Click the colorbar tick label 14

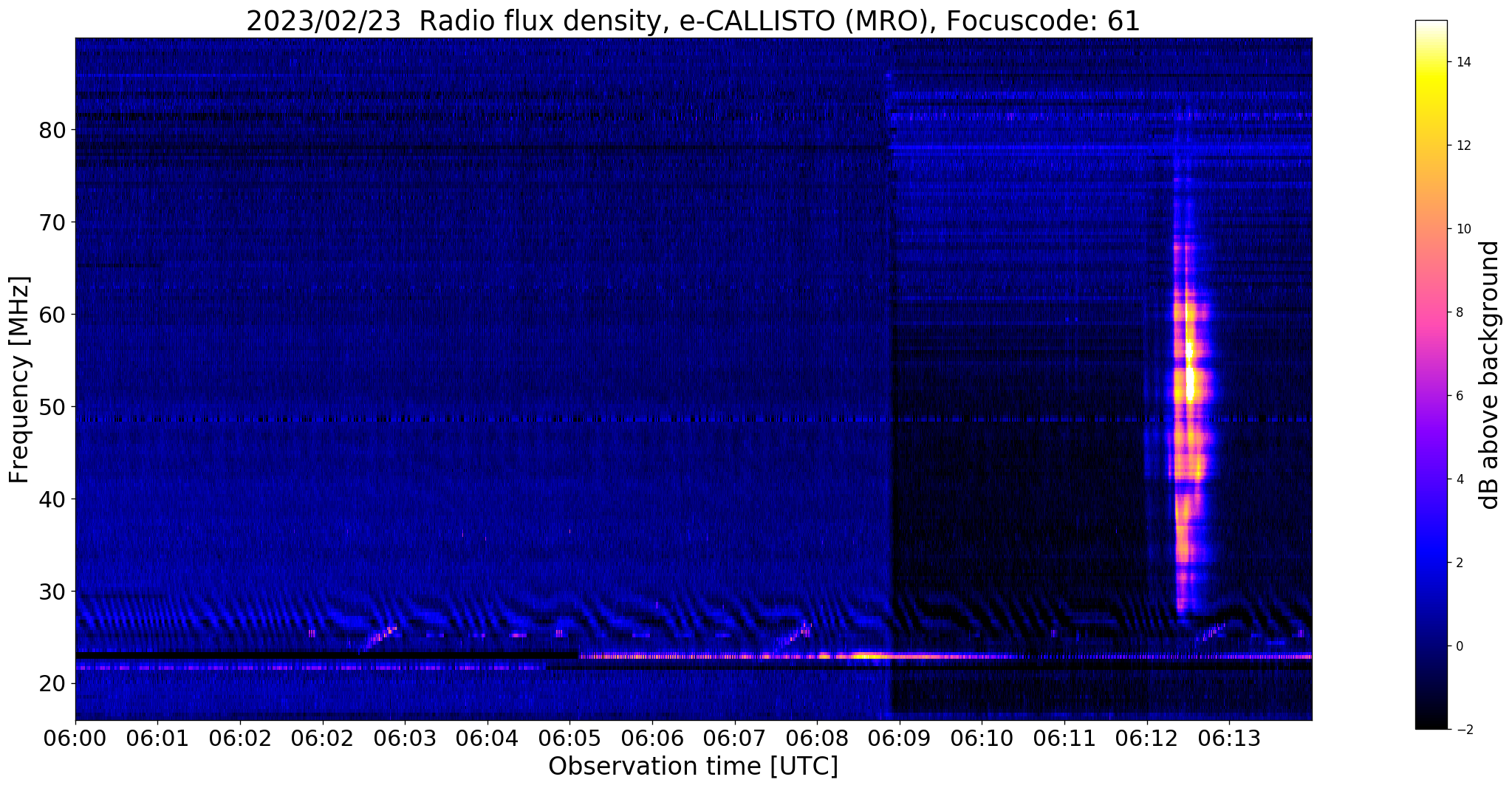[1463, 62]
